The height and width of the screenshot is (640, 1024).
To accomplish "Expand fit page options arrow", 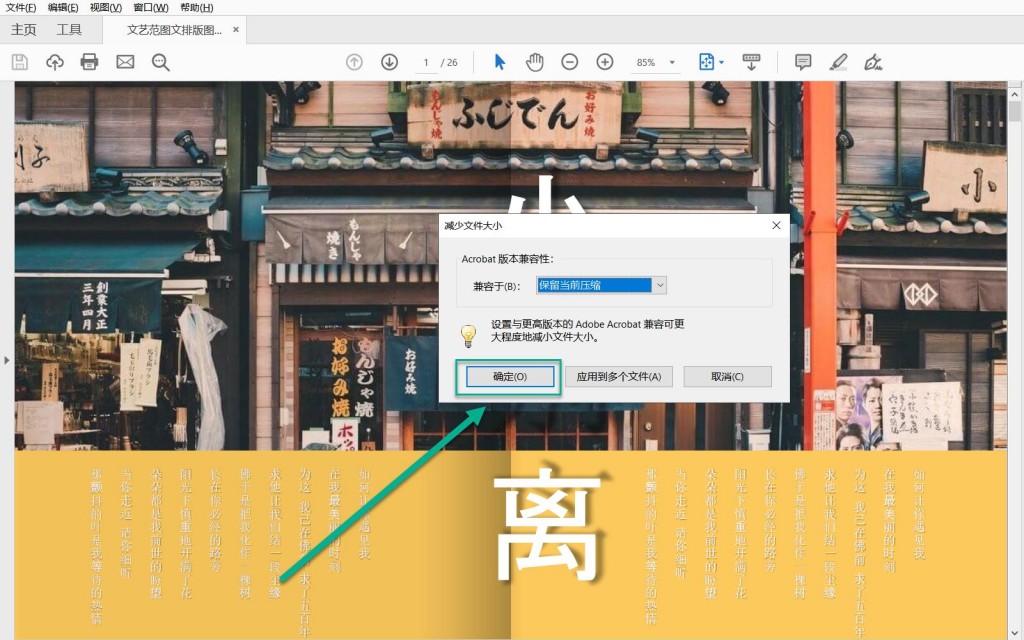I will (x=721, y=63).
